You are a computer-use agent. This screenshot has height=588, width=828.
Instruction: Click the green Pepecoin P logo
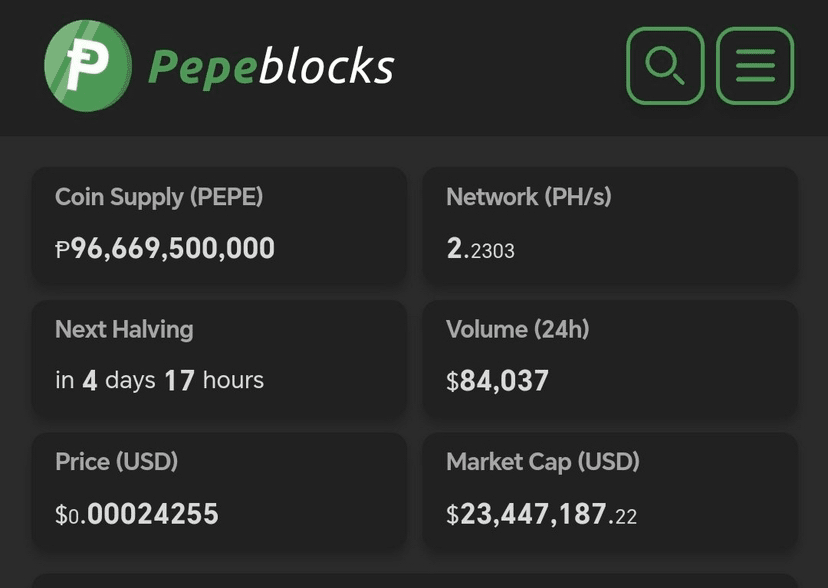click(88, 66)
